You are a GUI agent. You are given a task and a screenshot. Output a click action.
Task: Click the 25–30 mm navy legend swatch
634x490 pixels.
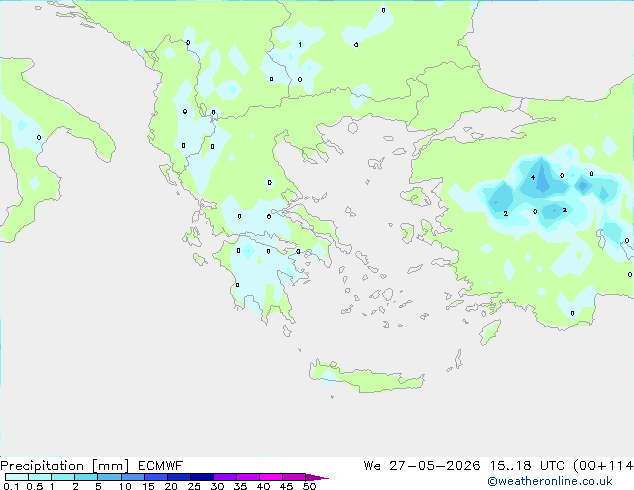coord(202,477)
